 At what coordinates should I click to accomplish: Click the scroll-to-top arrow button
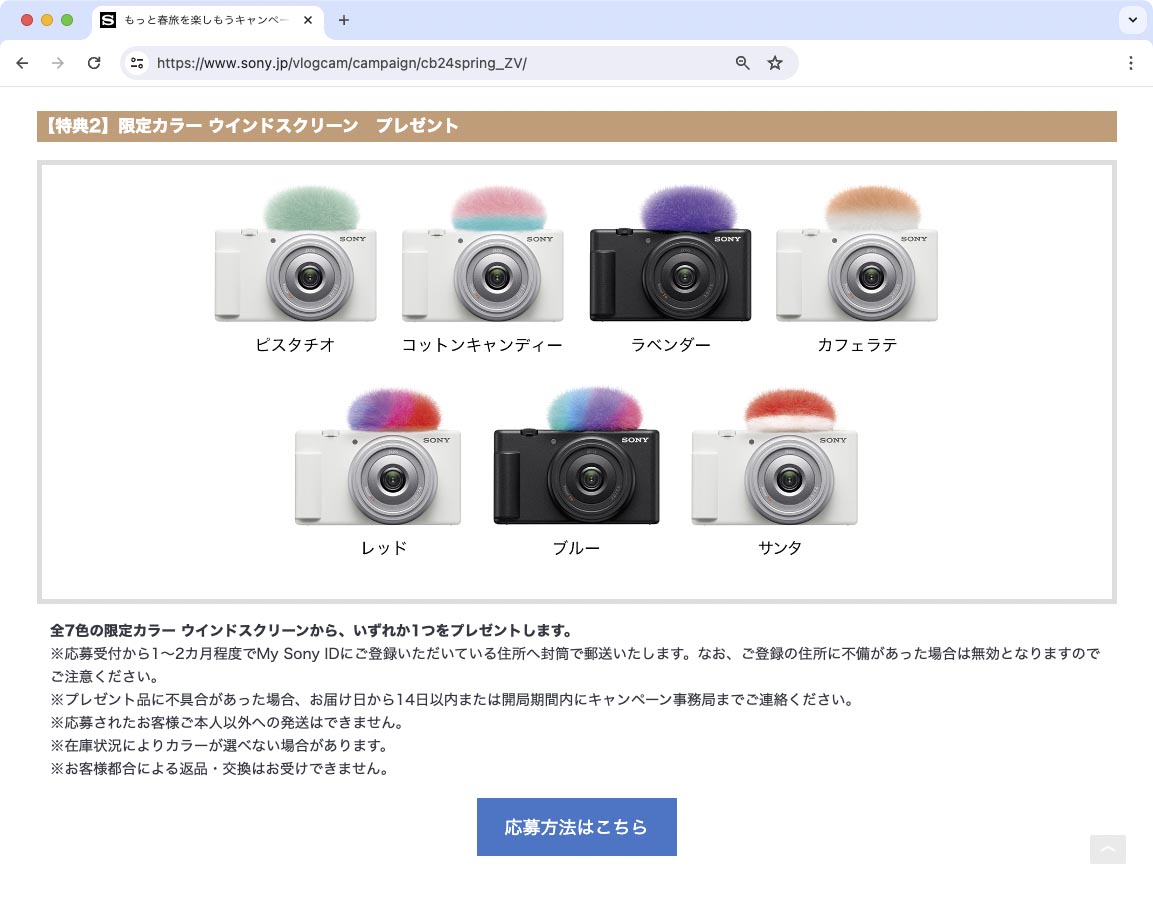point(1107,849)
